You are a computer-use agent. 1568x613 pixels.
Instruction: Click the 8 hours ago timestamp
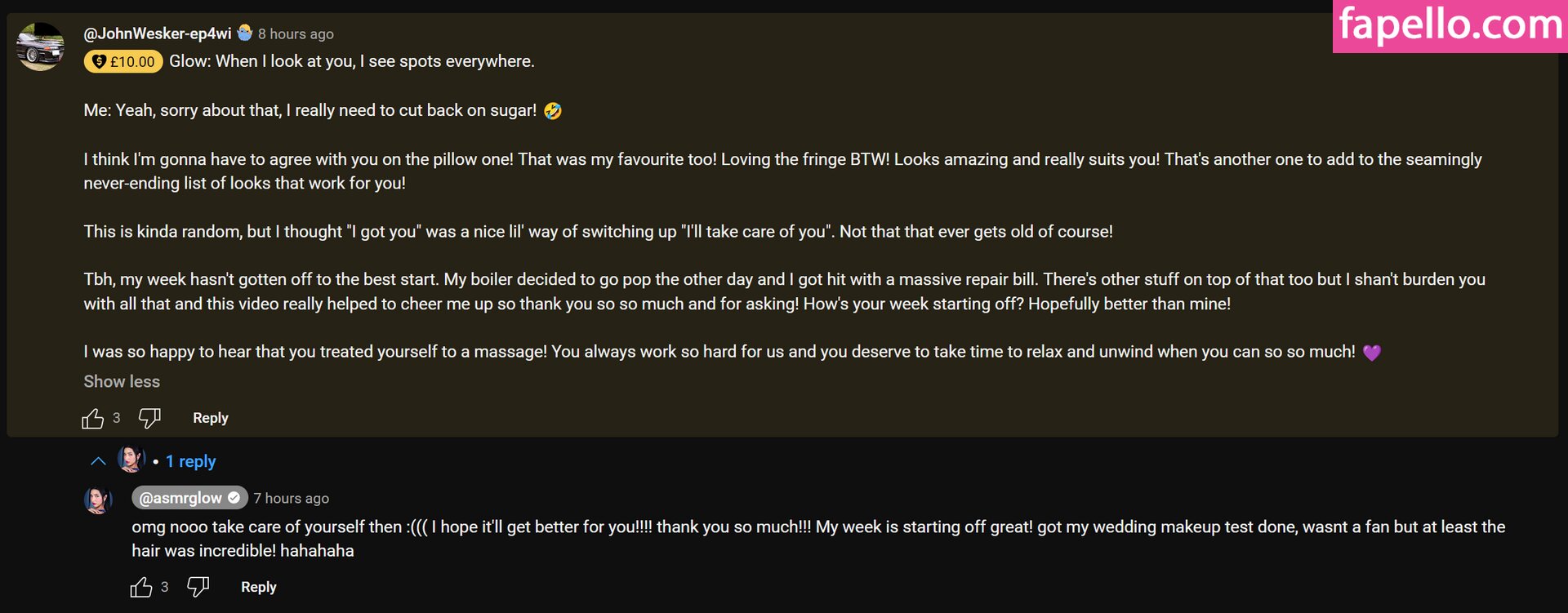tap(296, 34)
